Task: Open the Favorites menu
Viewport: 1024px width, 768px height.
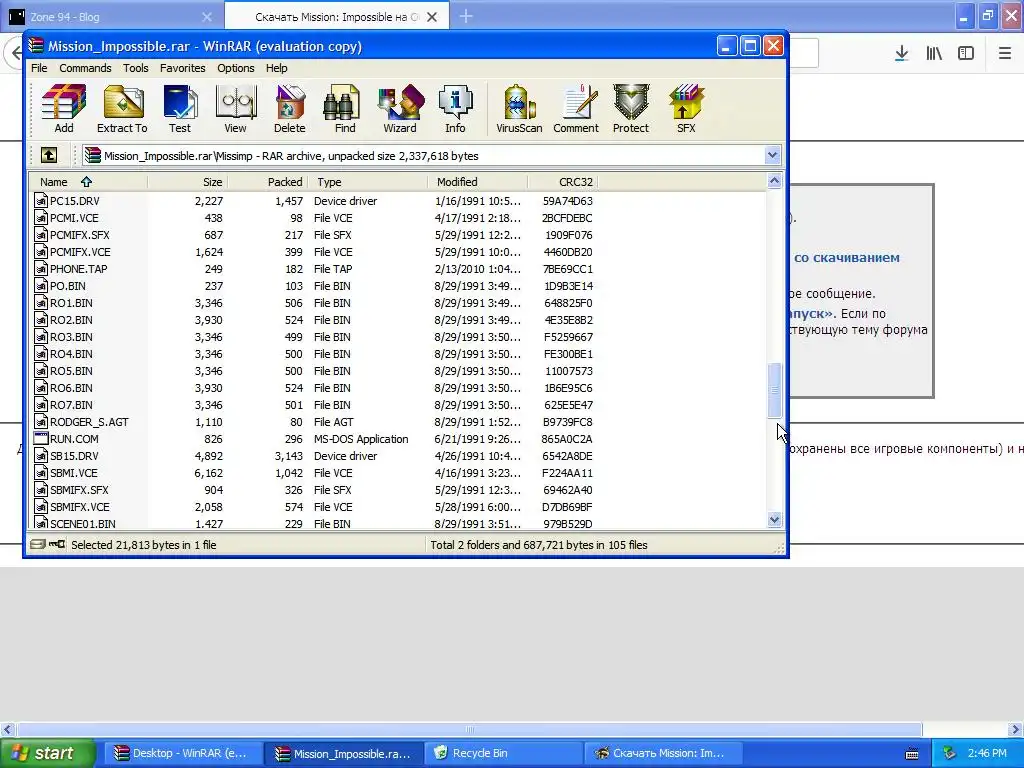Action: click(182, 68)
